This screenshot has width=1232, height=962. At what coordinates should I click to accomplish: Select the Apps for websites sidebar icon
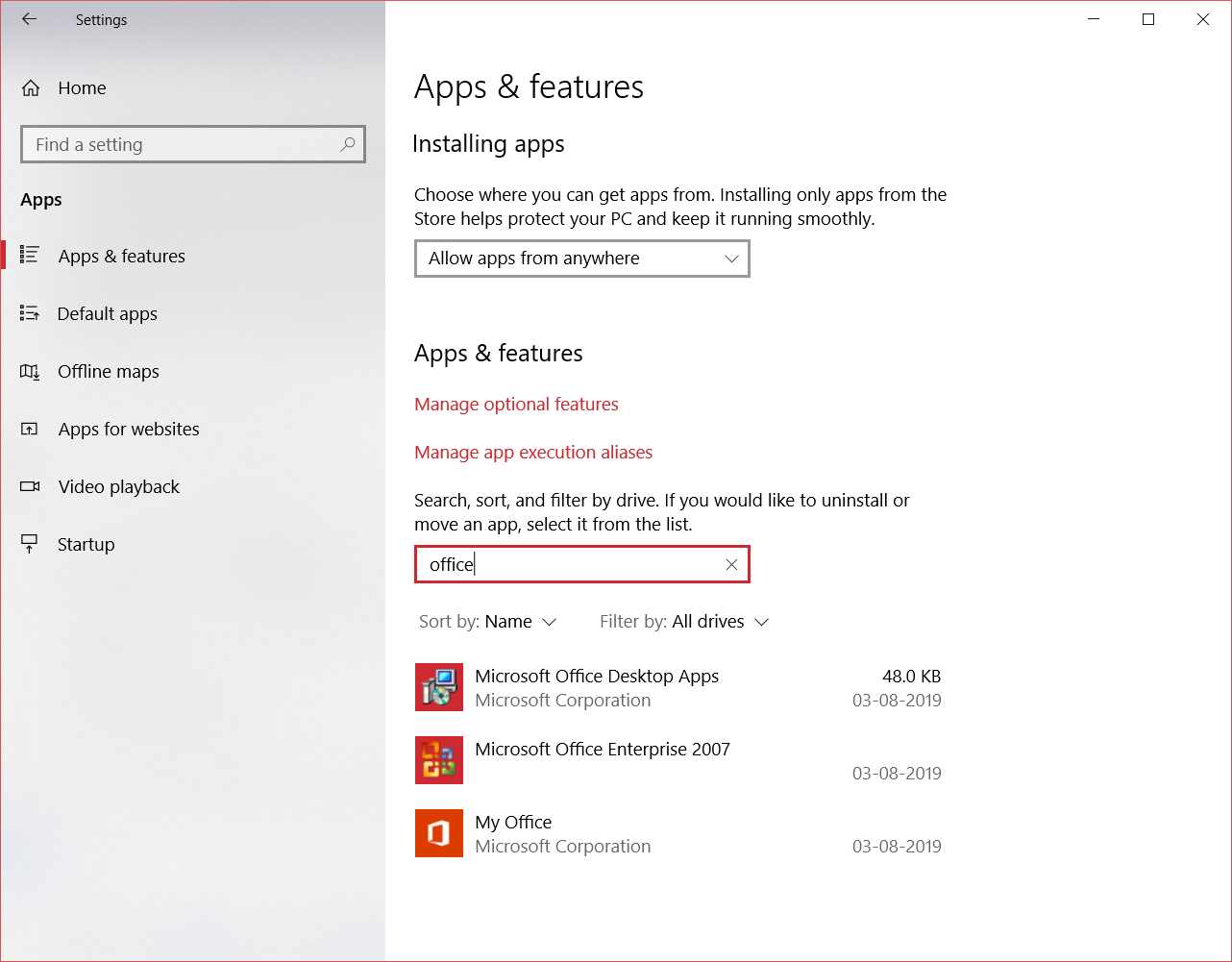[30, 429]
